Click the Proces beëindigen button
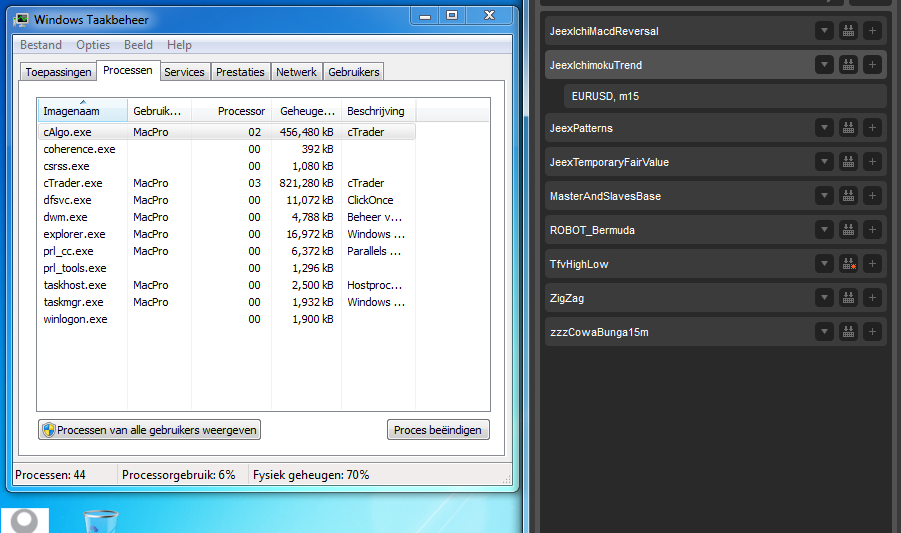This screenshot has width=901, height=533. click(438, 430)
